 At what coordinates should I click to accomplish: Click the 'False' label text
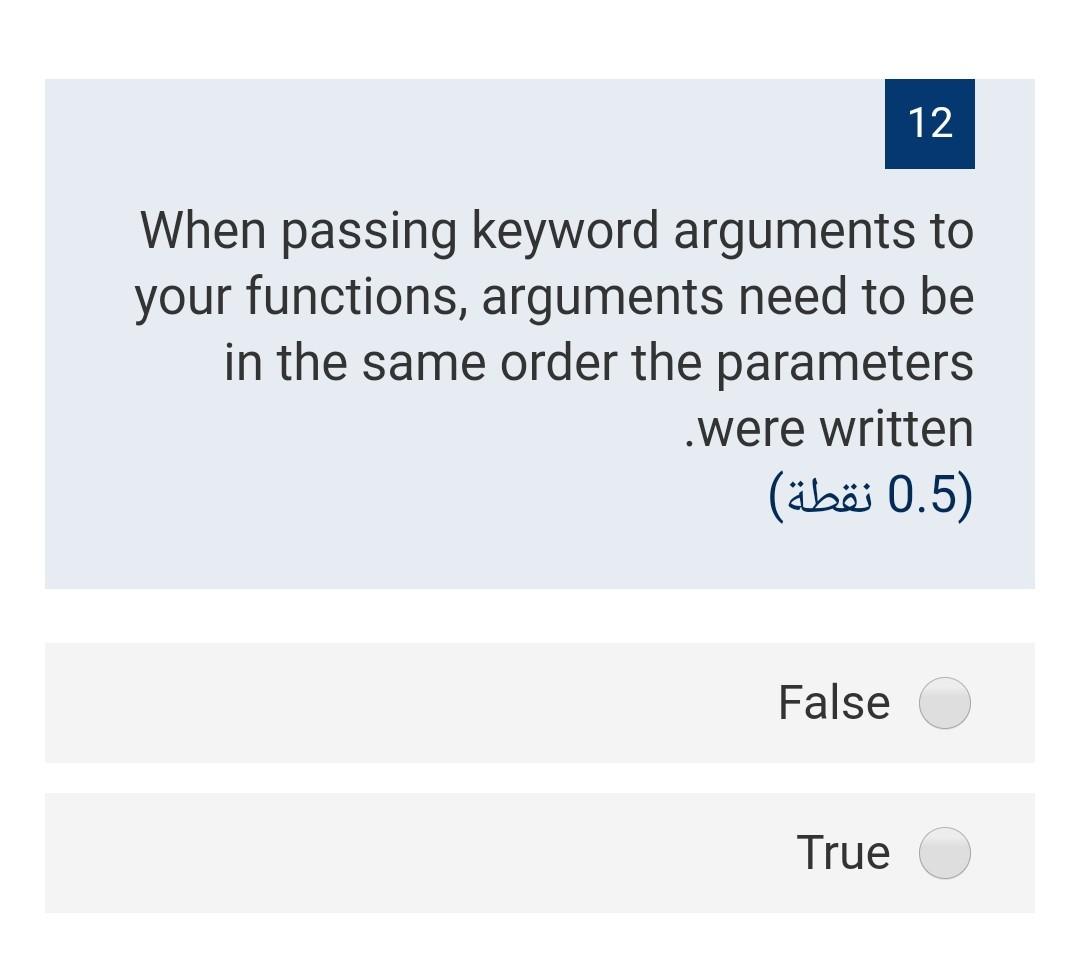click(x=834, y=703)
